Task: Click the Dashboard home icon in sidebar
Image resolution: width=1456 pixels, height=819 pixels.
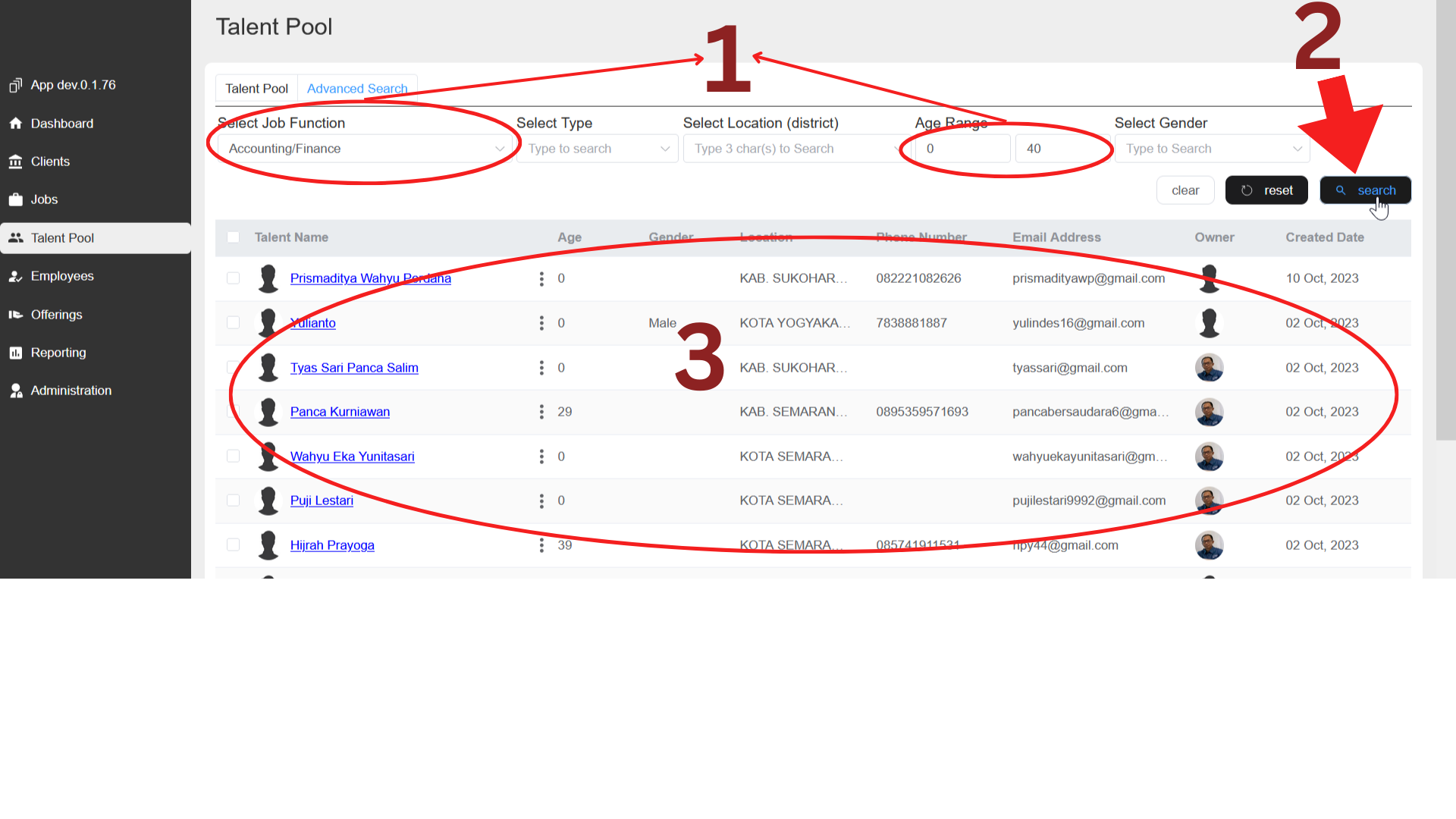Action: 15,124
